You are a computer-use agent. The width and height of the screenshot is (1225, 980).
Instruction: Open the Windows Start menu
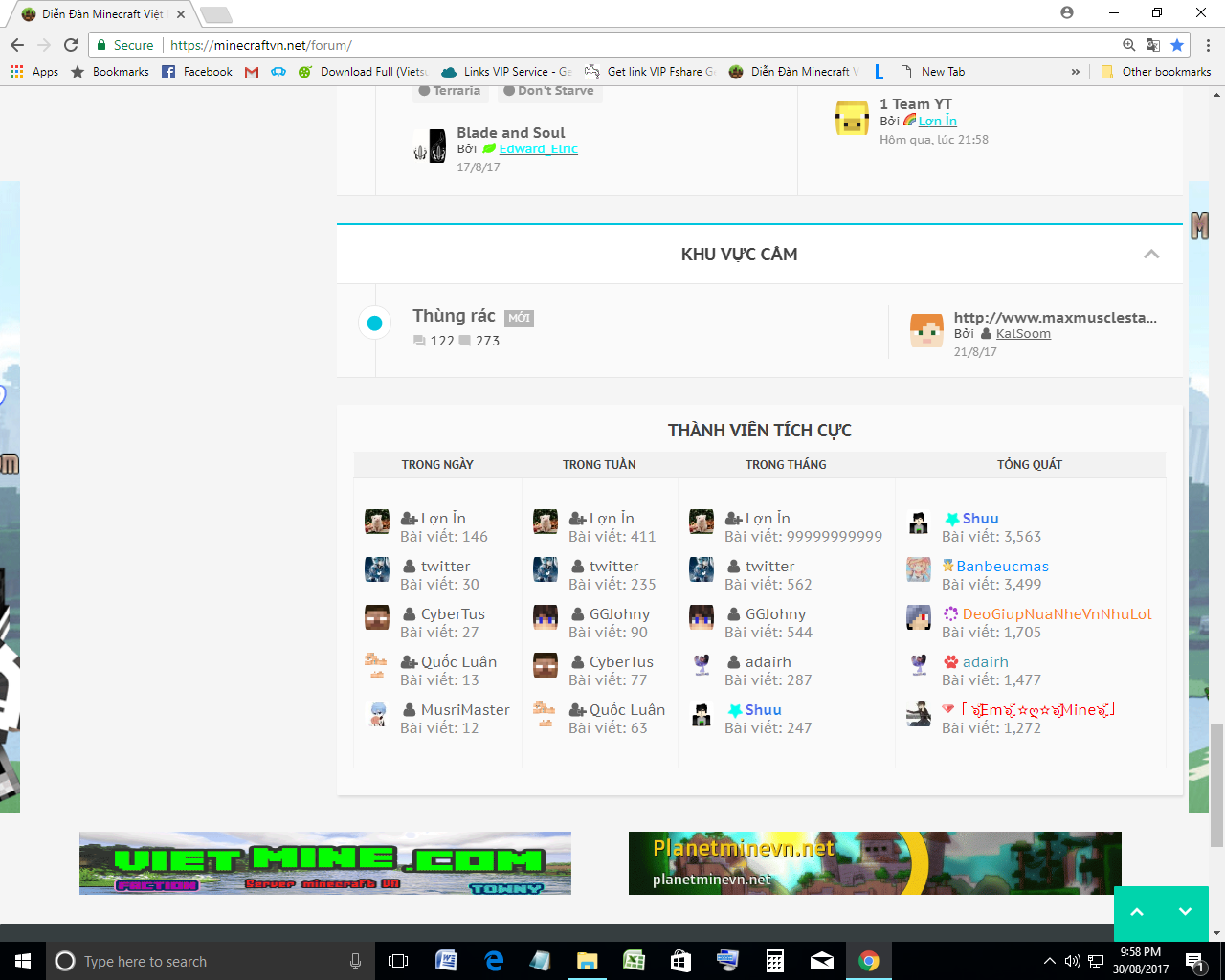pyautogui.click(x=23, y=961)
